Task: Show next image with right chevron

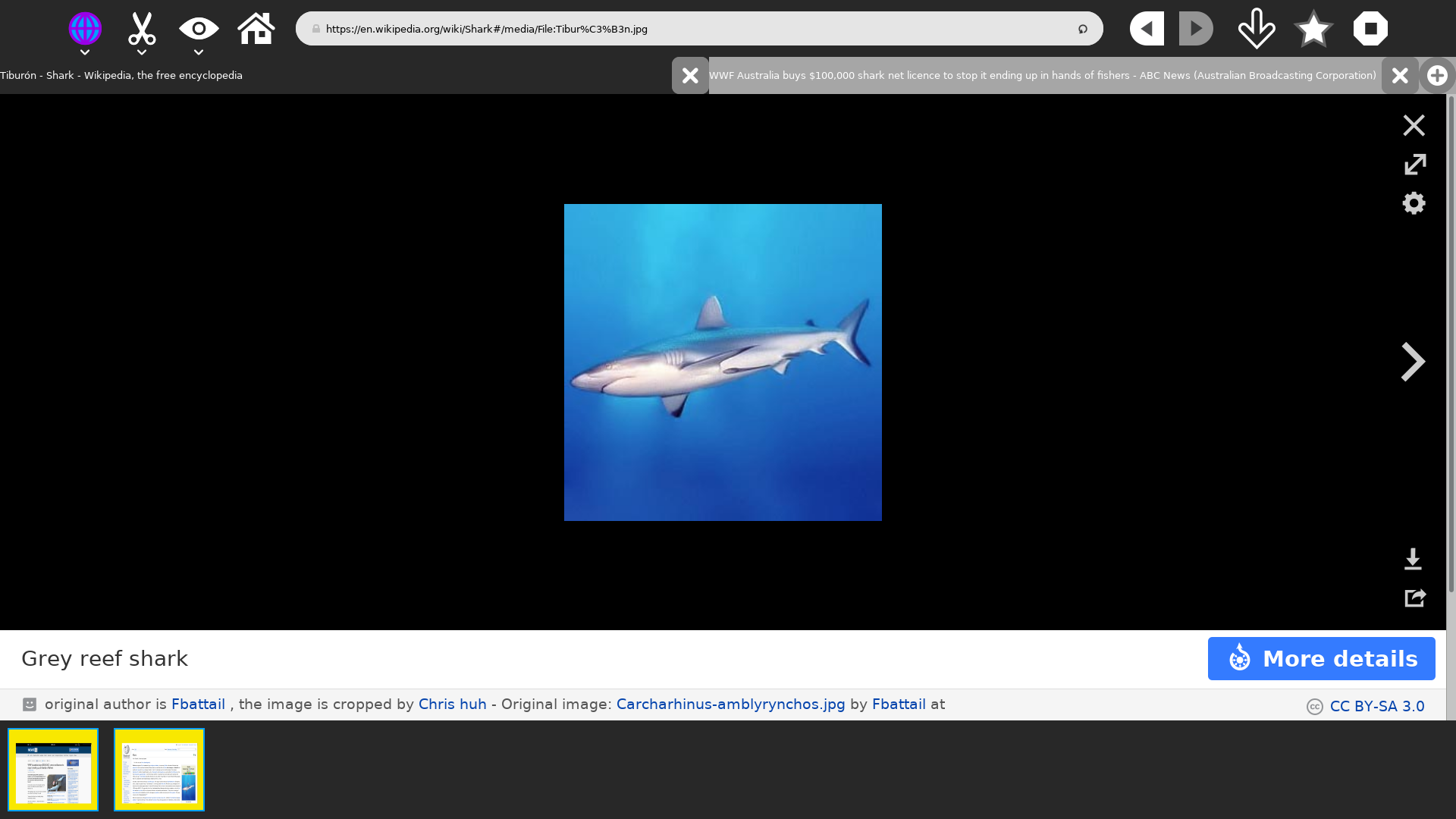Action: (x=1413, y=362)
